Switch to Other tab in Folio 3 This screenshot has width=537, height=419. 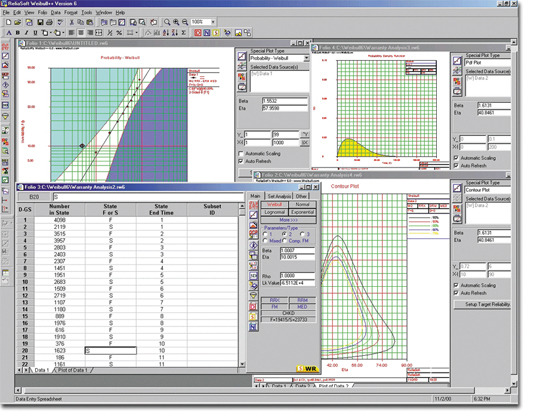coord(301,196)
